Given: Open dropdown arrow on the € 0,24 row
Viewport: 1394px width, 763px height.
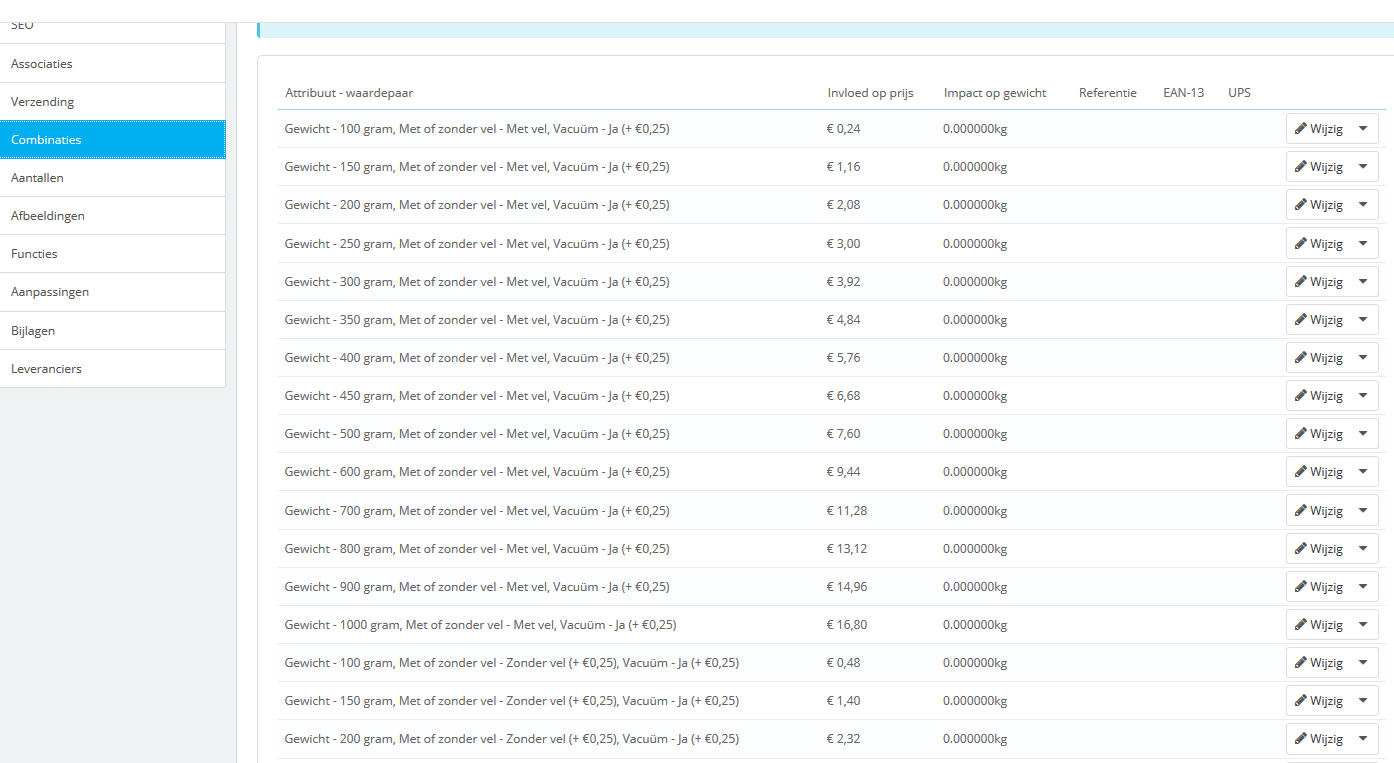Looking at the screenshot, I should (x=1363, y=128).
